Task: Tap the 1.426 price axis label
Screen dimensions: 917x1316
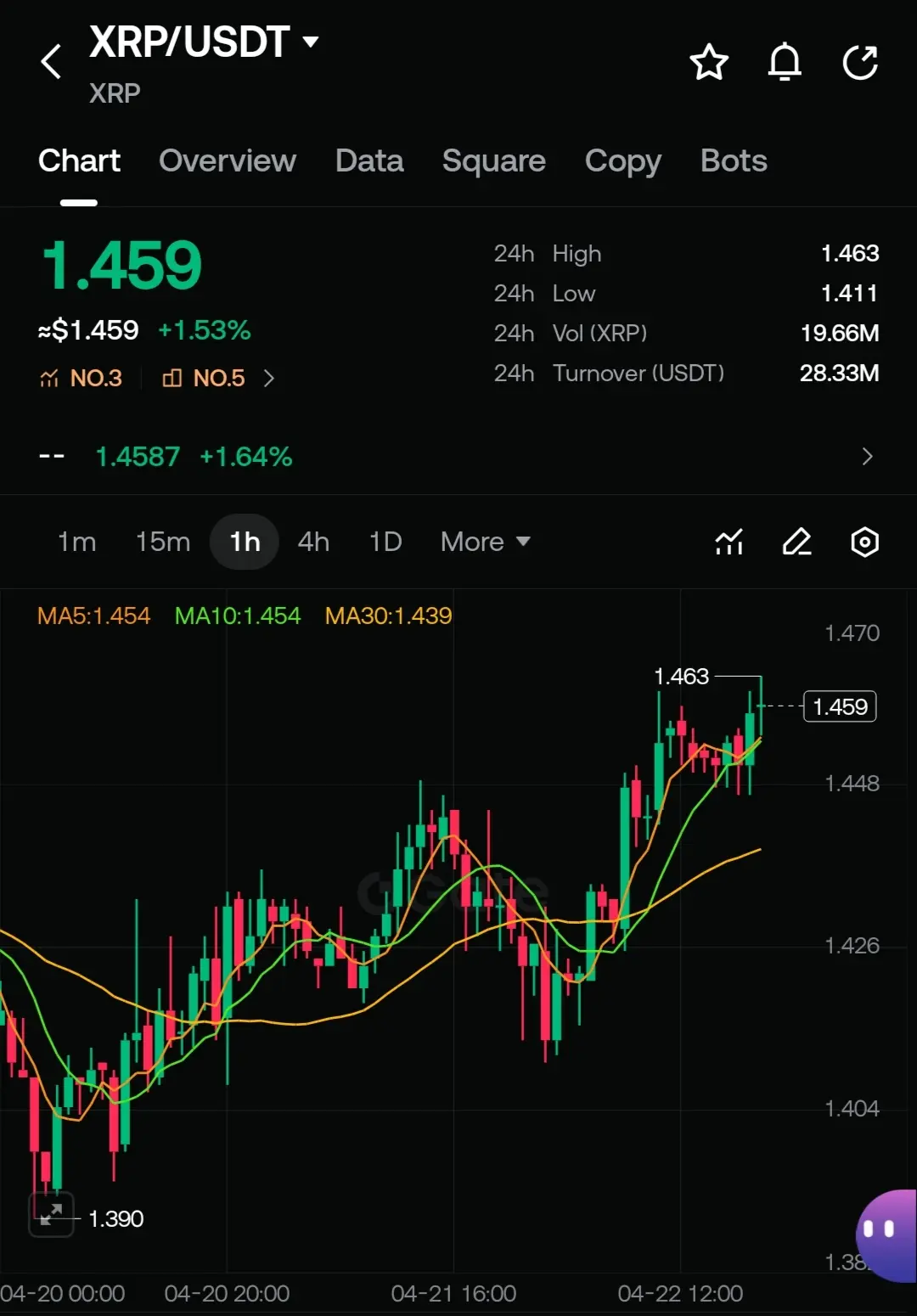Action: [x=852, y=945]
